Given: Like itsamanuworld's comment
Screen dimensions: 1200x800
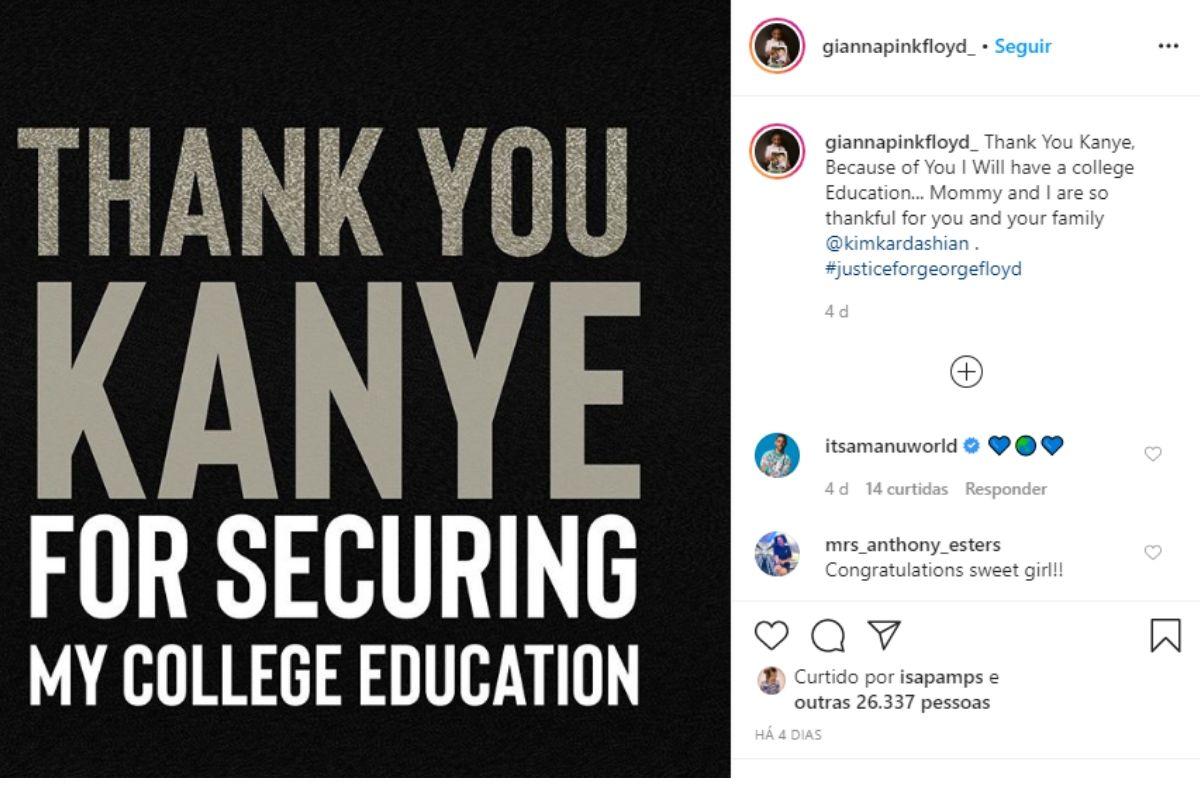Looking at the screenshot, I should 1153,454.
